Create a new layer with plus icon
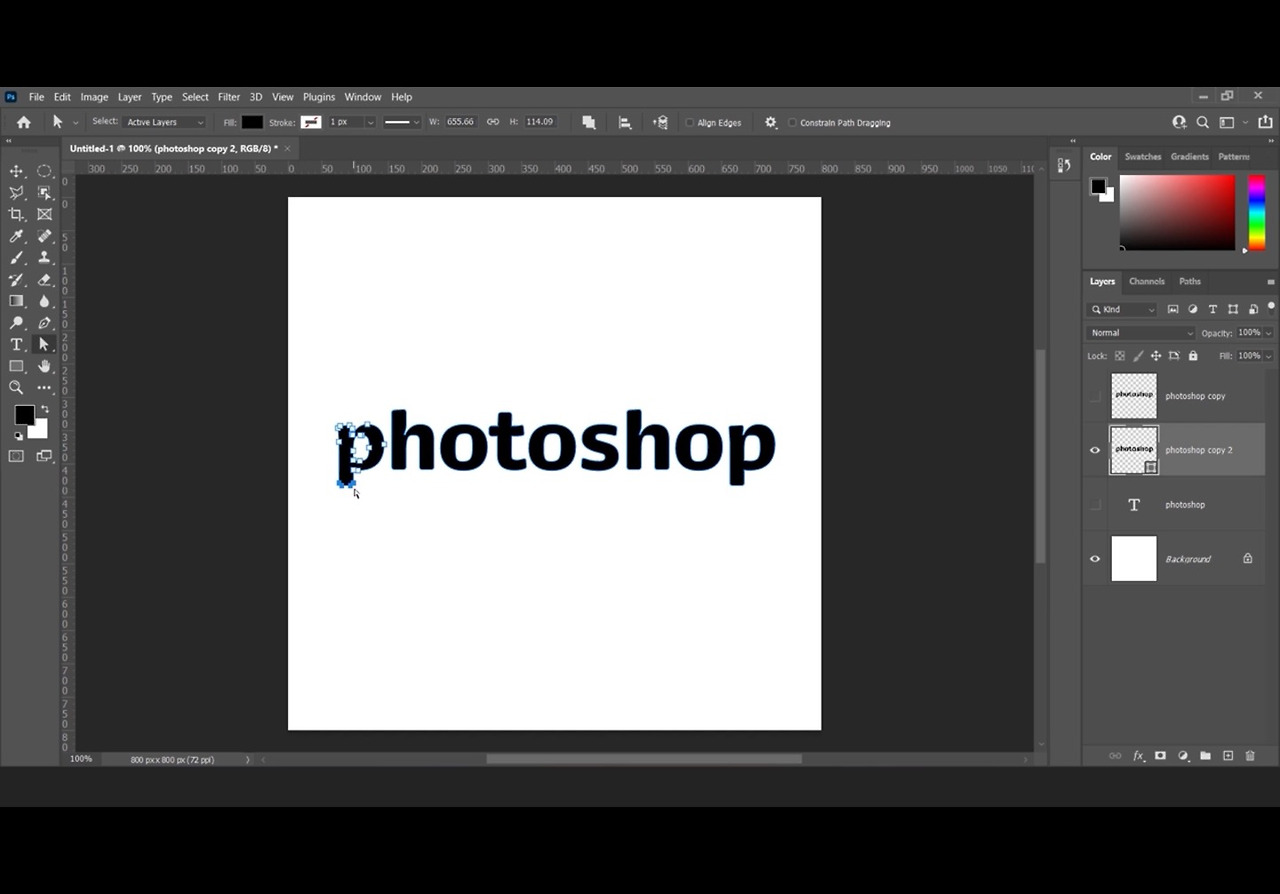Viewport: 1280px width, 894px height. pos(1228,756)
